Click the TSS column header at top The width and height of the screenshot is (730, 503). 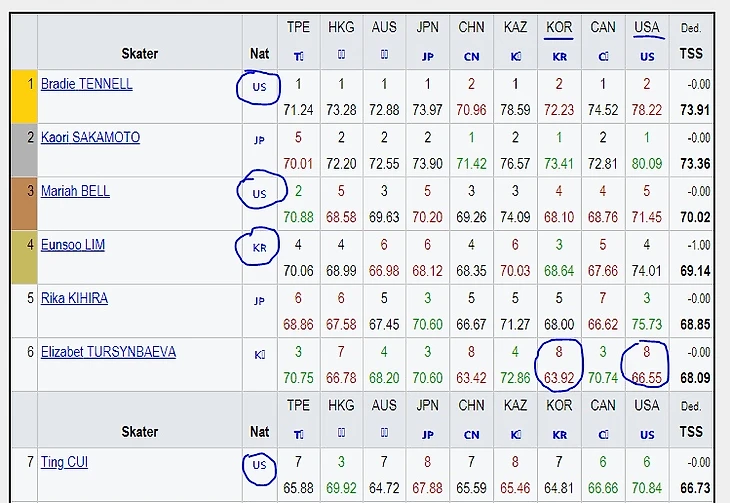coord(691,54)
